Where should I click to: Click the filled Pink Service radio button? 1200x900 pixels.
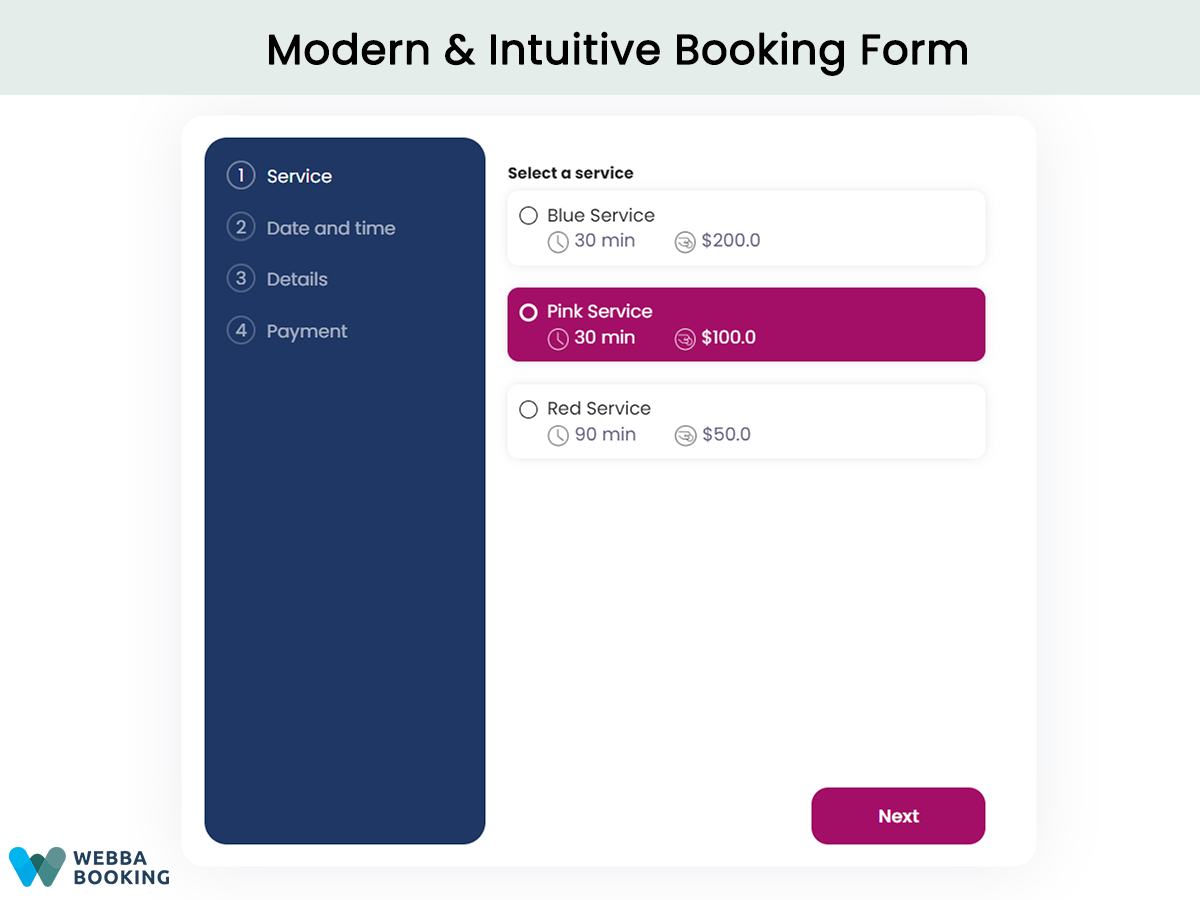(x=528, y=312)
